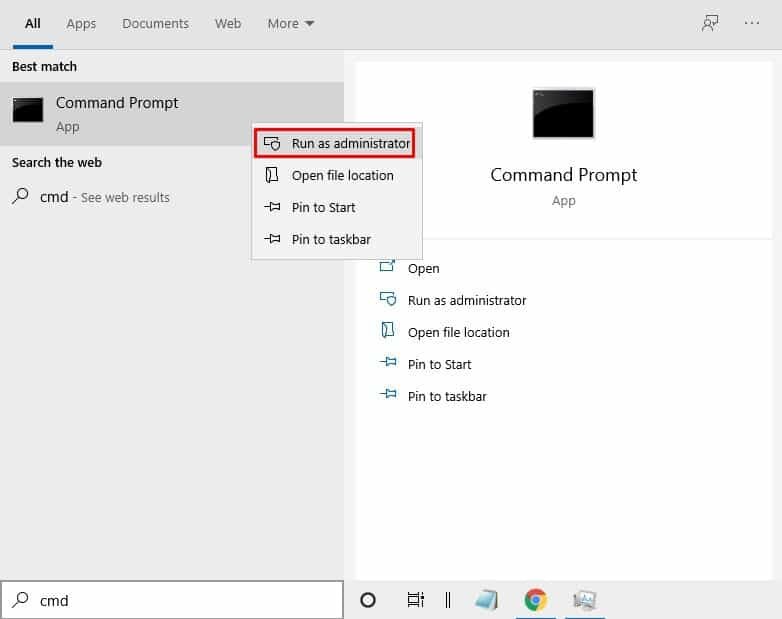Click Run as administrator in right panel
This screenshot has height=619, width=782.
click(x=466, y=300)
